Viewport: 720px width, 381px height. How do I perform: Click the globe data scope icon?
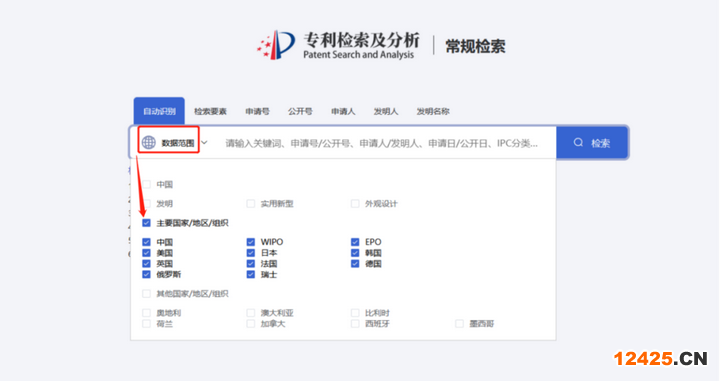(148, 142)
